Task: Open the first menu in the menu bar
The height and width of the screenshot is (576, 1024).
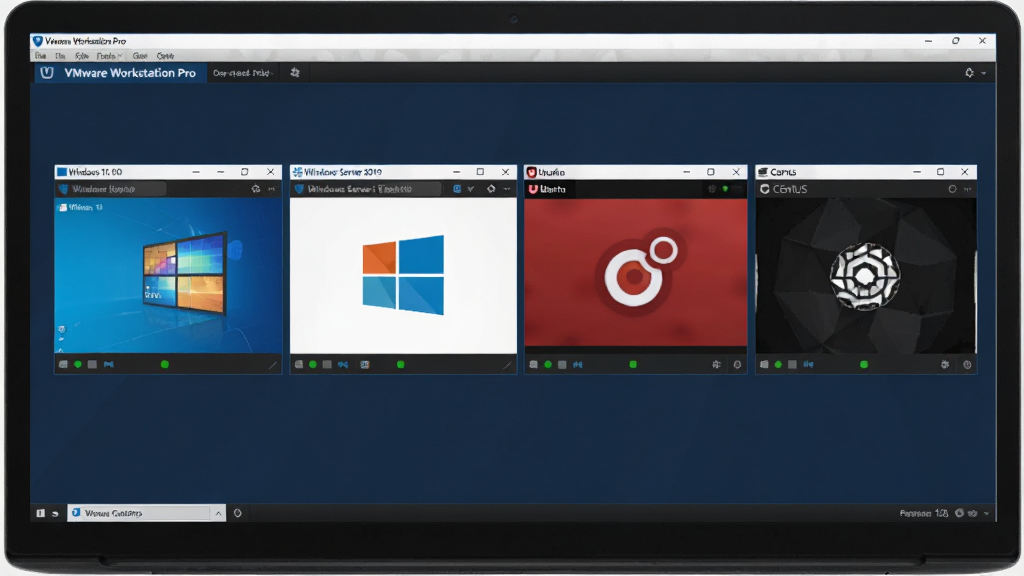Action: click(40, 56)
